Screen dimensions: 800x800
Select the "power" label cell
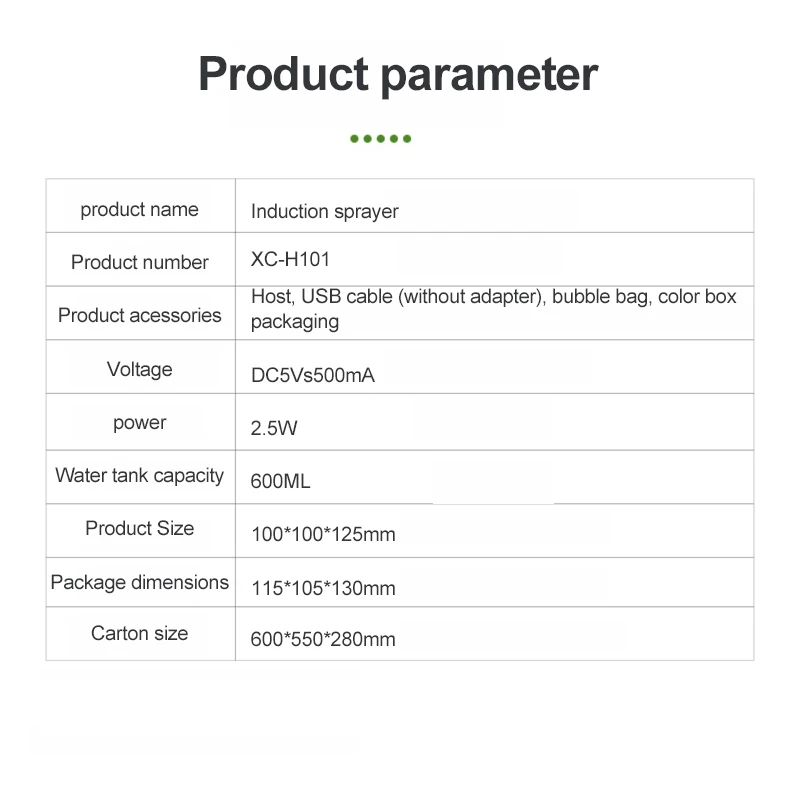[140, 422]
